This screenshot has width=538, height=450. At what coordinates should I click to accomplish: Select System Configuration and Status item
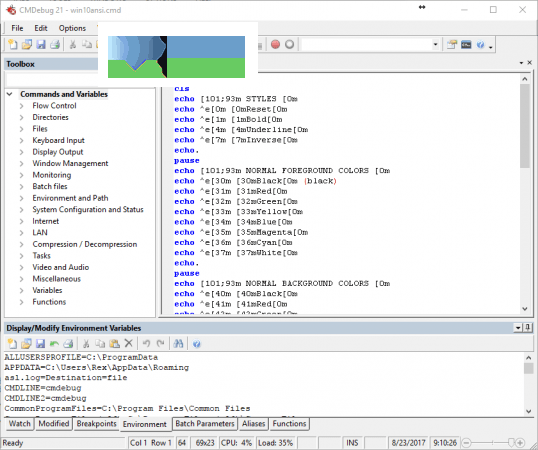point(88,210)
